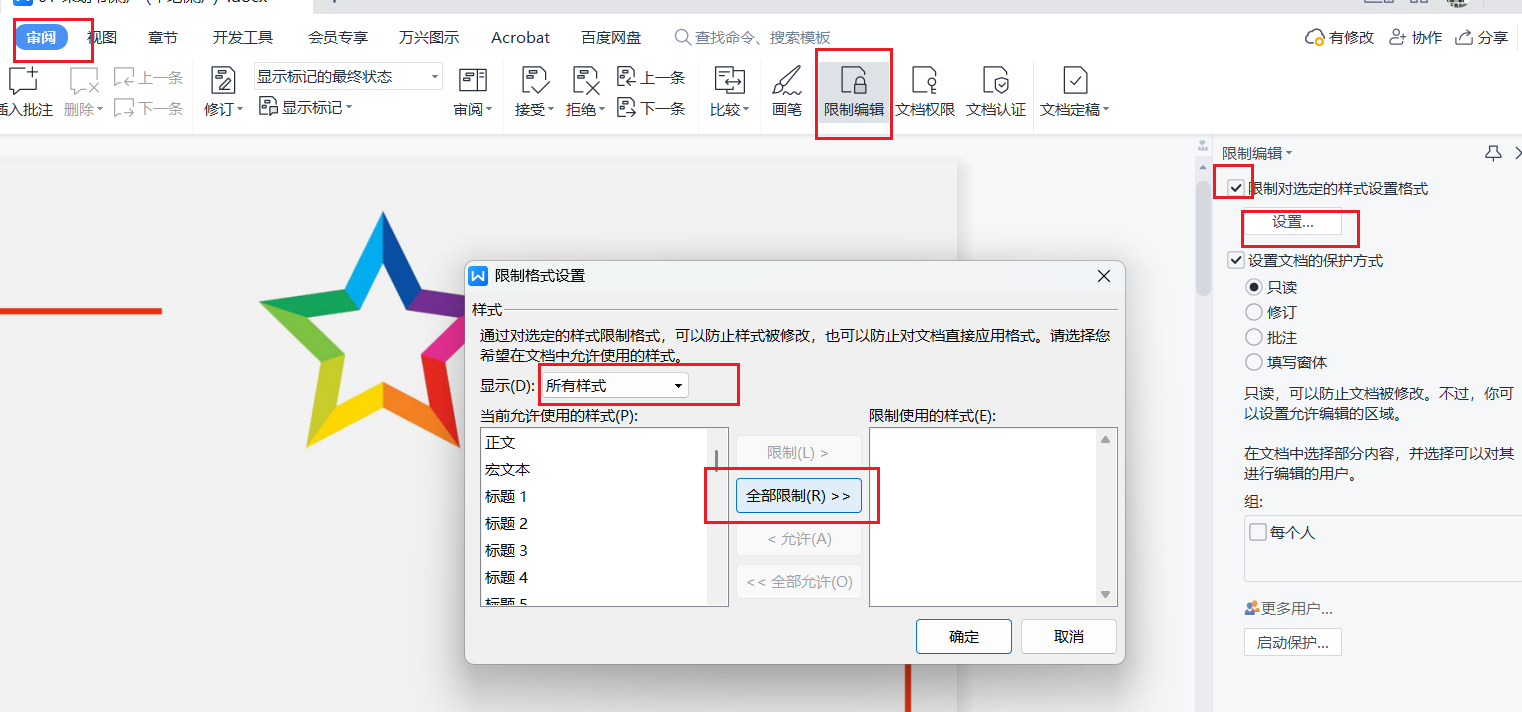This screenshot has width=1522, height=712.
Task: Click the 启动保护... button
Action: click(x=1292, y=642)
